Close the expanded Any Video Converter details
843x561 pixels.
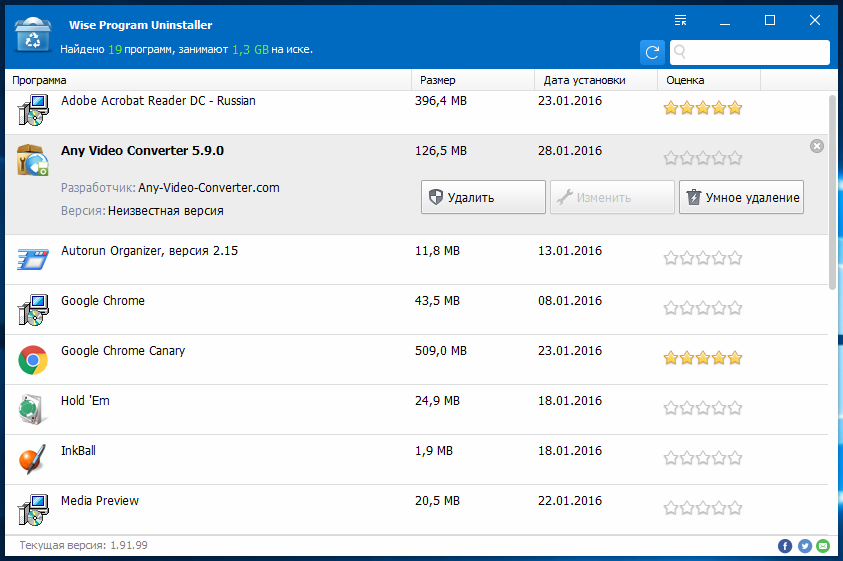click(817, 146)
